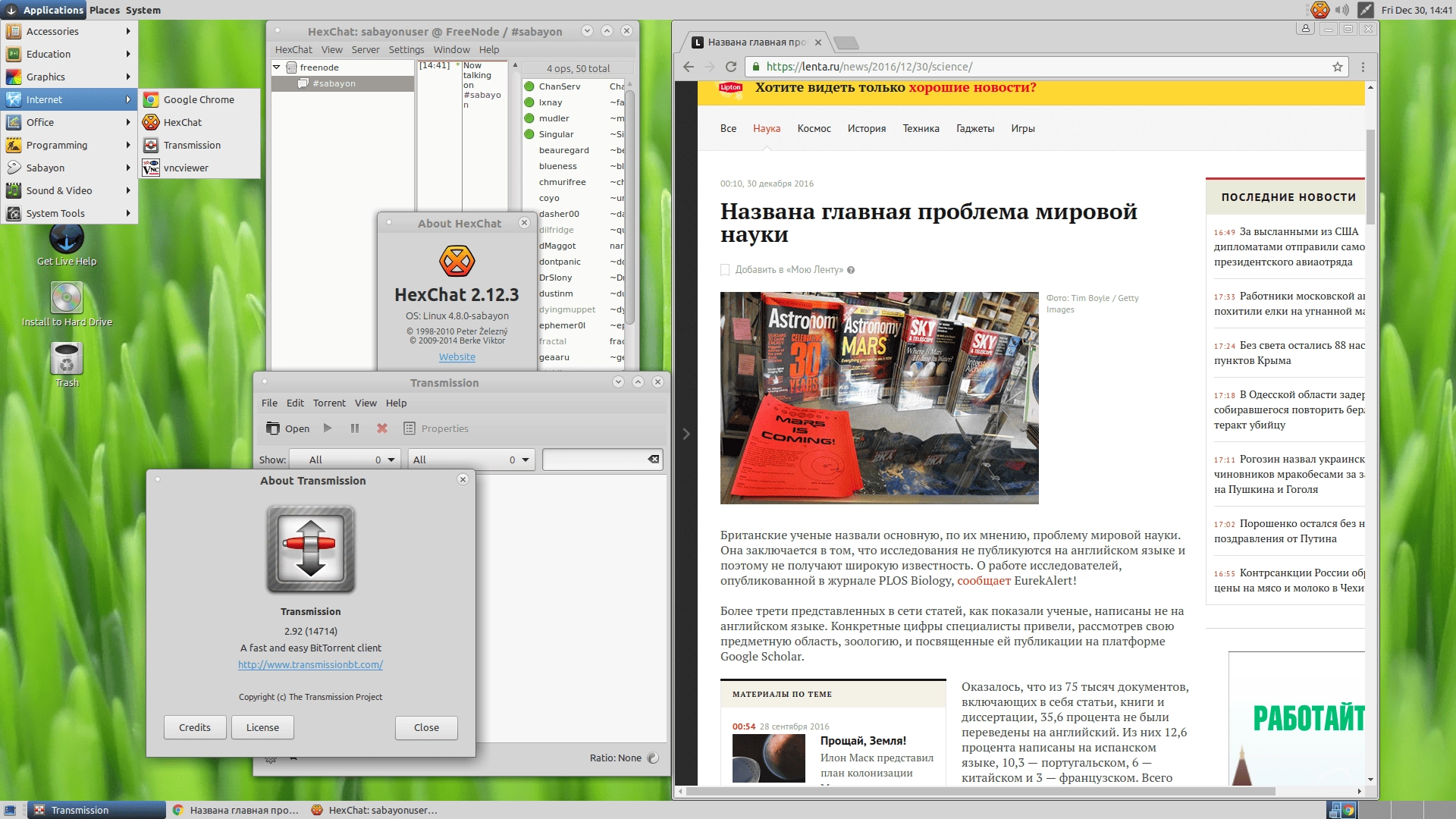Open the Places menu in top panel
1456x819 pixels.
pyautogui.click(x=105, y=10)
